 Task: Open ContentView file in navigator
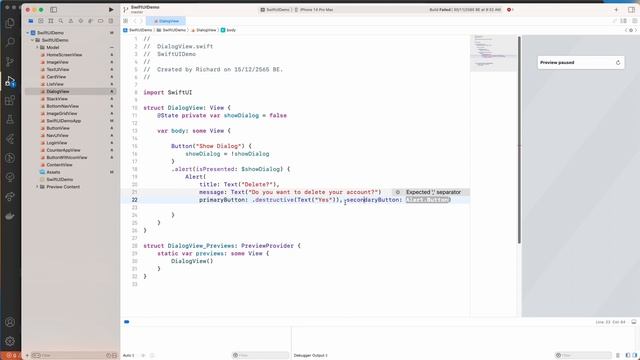59,165
